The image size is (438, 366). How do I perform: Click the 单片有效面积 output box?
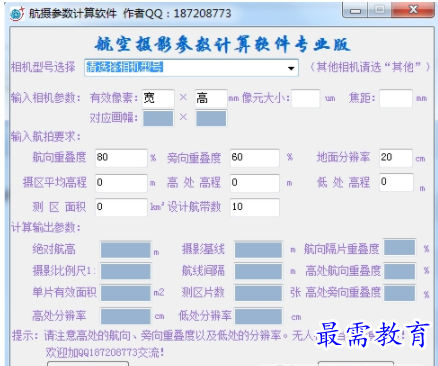[x=126, y=293]
